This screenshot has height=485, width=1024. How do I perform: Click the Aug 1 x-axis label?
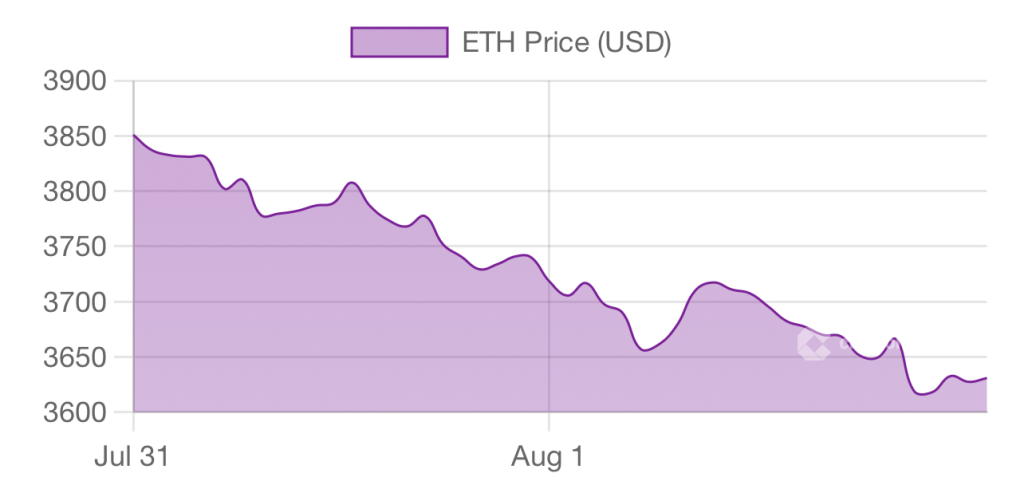click(x=549, y=458)
